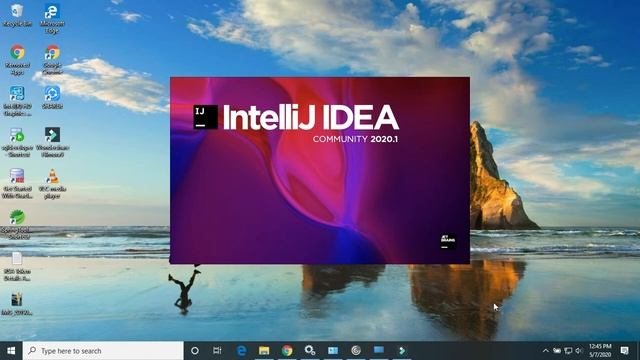Open the Action Center notification icon

point(624,351)
